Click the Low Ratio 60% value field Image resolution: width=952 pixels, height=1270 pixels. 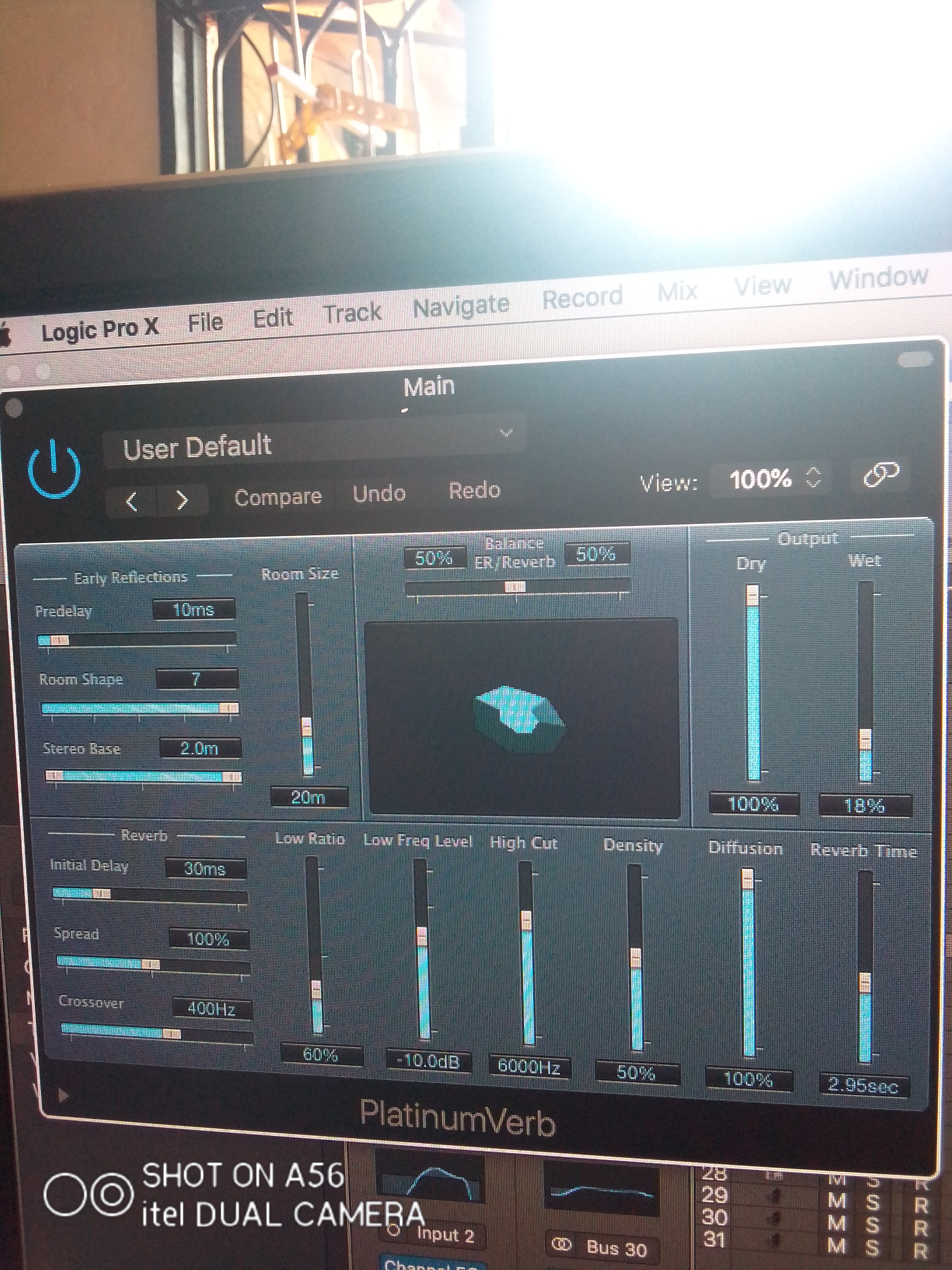tap(321, 1054)
